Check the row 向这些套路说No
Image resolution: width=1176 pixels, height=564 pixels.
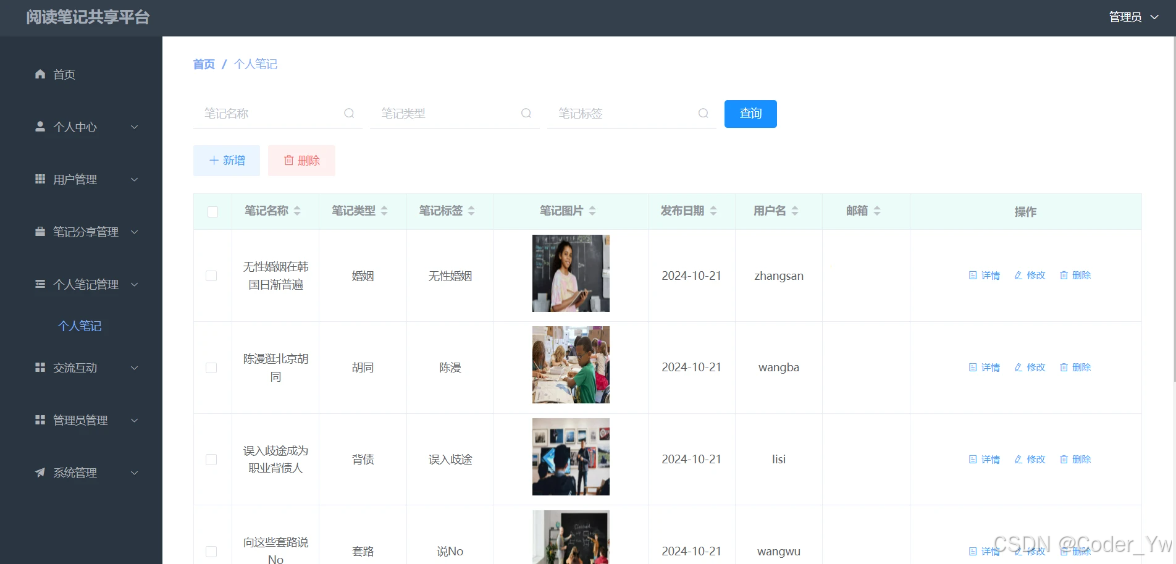212,551
